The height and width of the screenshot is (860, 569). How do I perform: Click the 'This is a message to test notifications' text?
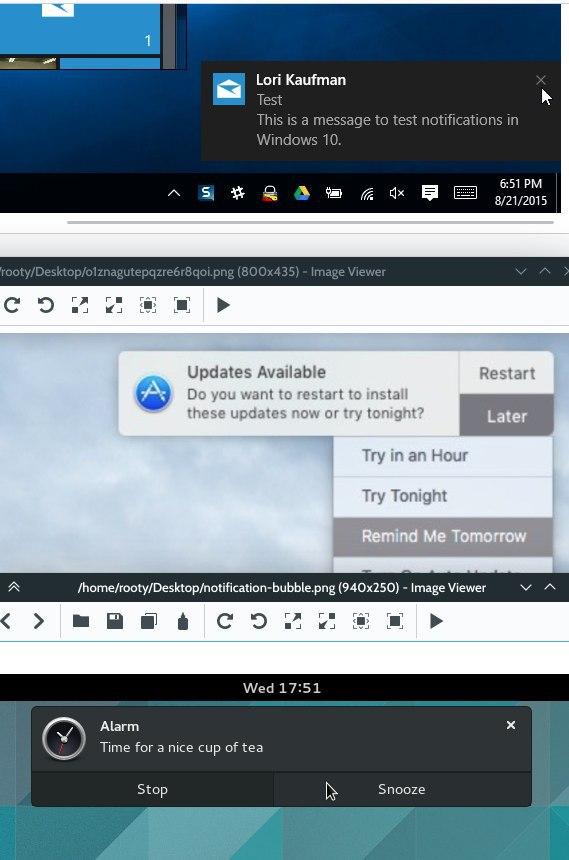pos(387,129)
